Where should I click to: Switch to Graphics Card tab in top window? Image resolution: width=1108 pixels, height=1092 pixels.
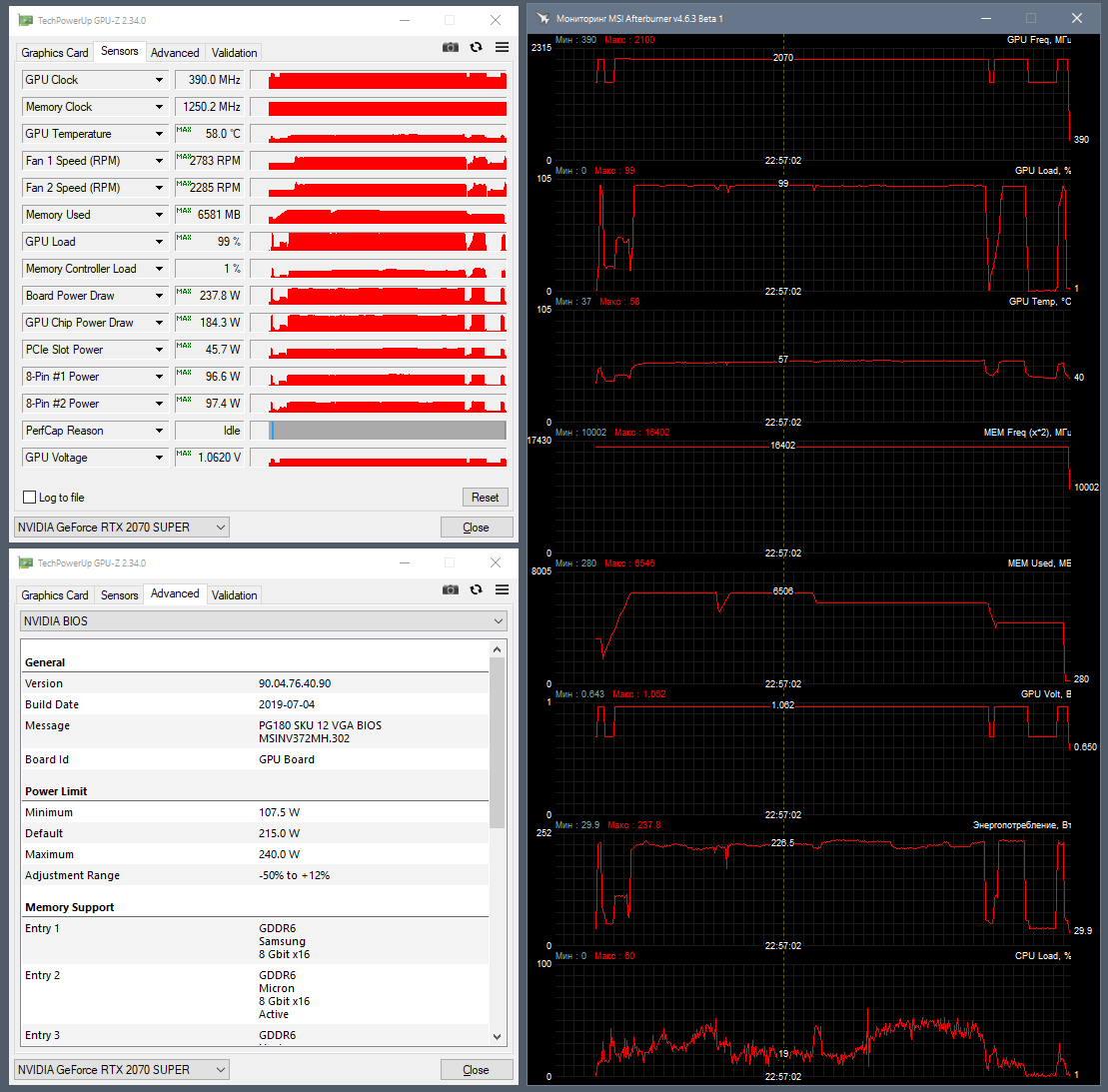pos(54,53)
